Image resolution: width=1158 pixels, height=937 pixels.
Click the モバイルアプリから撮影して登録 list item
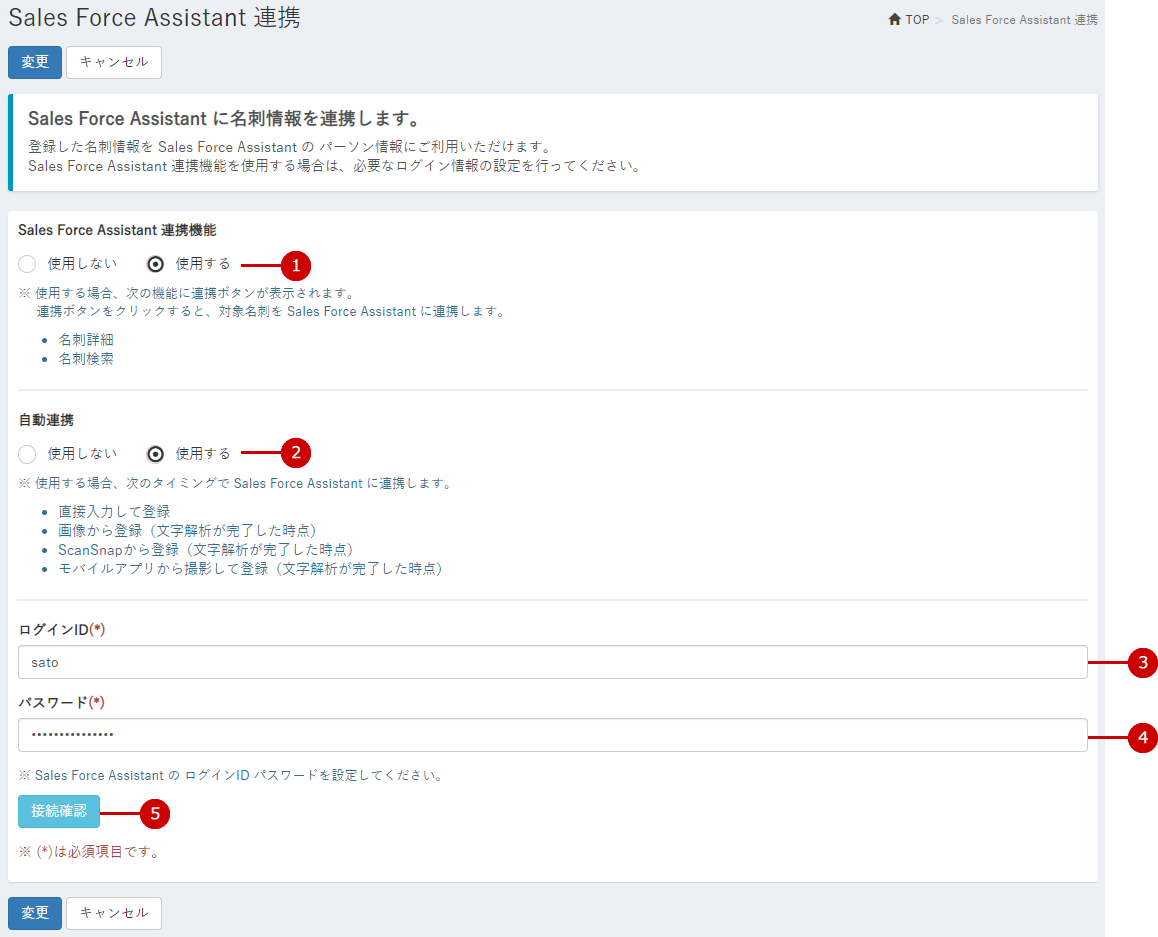(251, 569)
